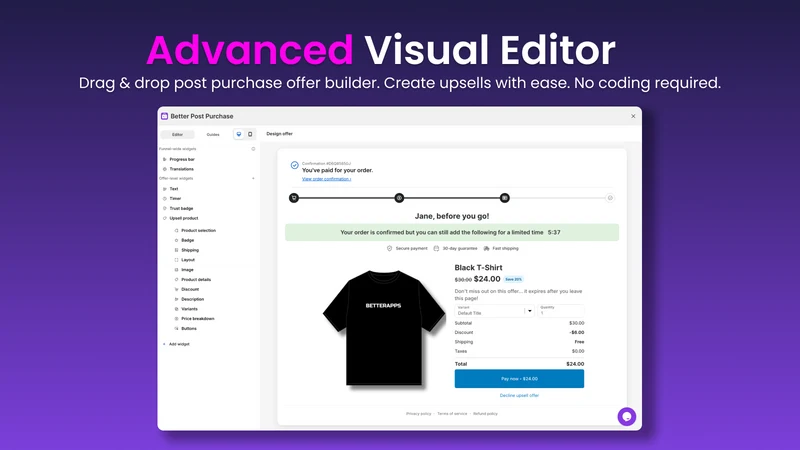Viewport: 800px width, 450px height.
Task: Click the Fast shipping truck icon
Action: pyautogui.click(x=486, y=248)
